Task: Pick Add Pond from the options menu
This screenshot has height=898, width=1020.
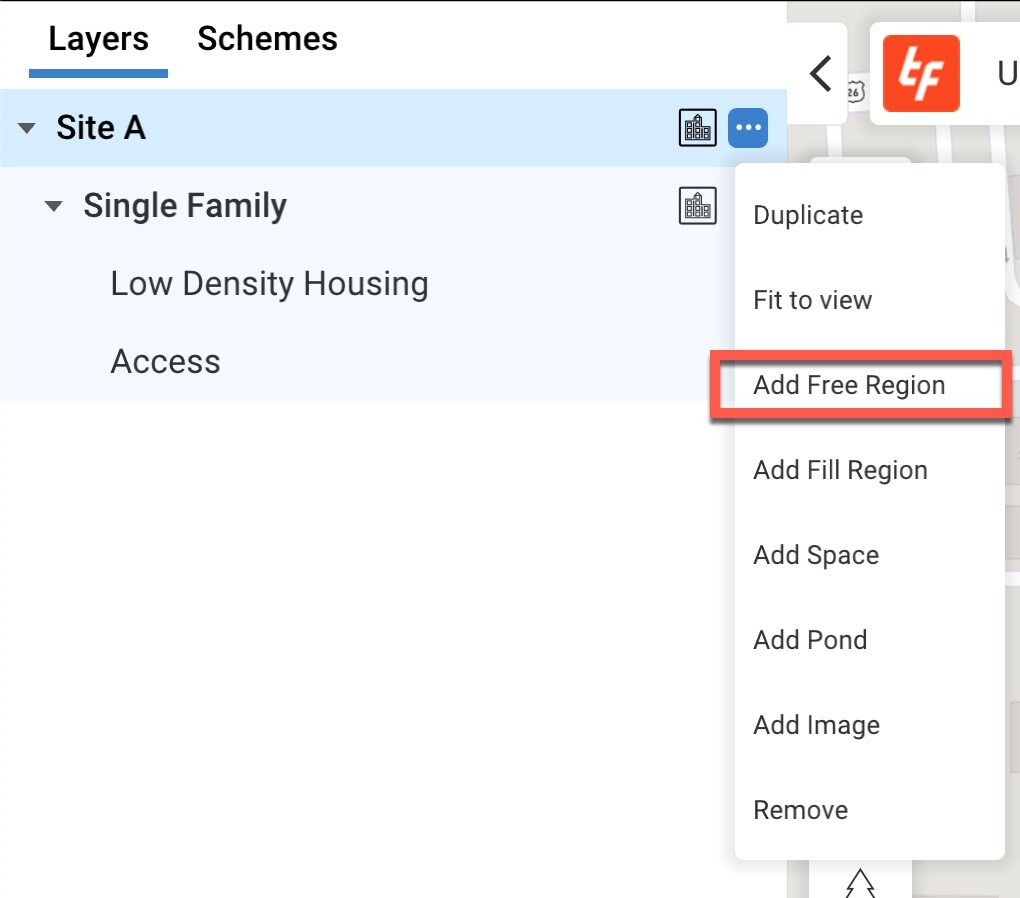Action: coord(809,639)
